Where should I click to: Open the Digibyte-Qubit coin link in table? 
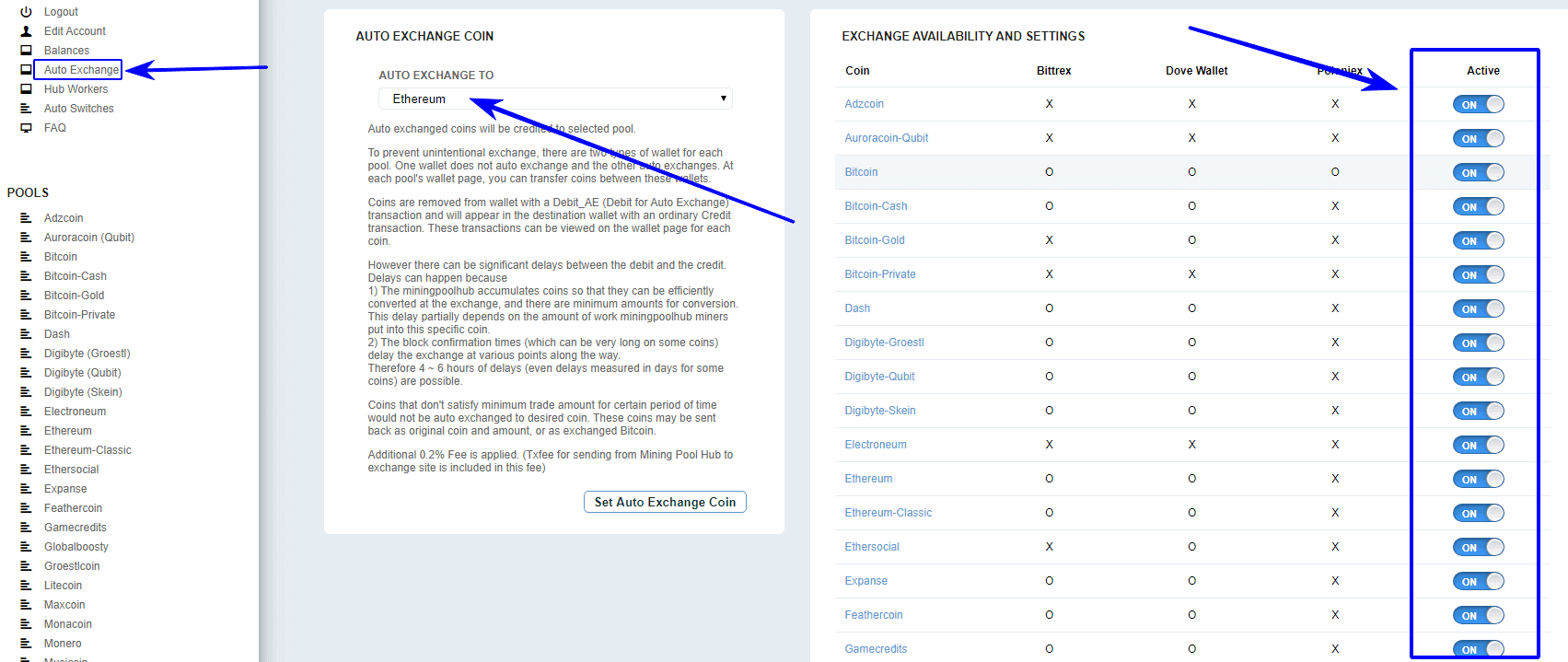tap(880, 377)
